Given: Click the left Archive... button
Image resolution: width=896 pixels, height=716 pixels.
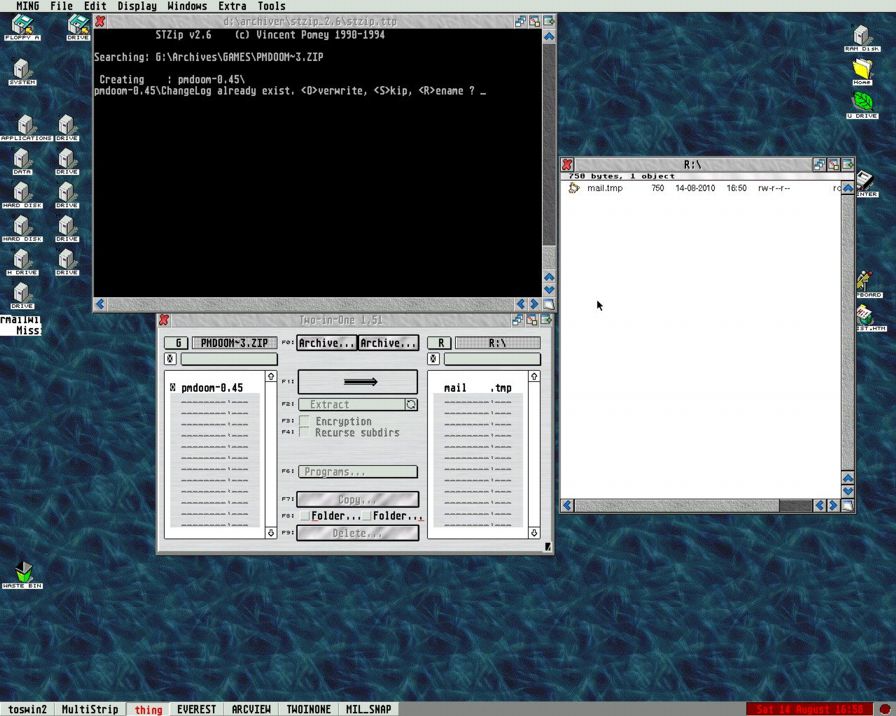Looking at the screenshot, I should click(327, 343).
